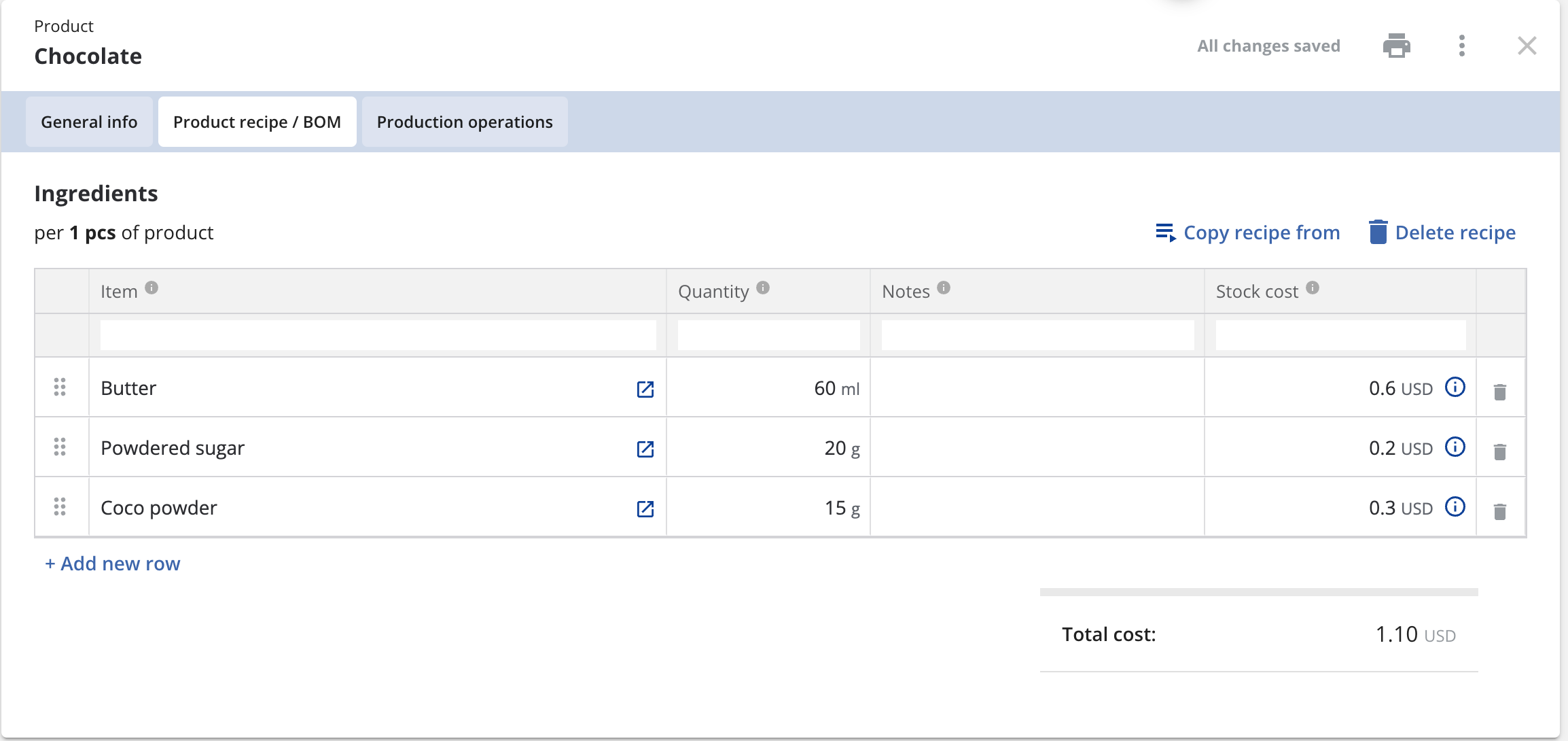This screenshot has height=741, width=1568.
Task: Delete the Coco powder ingredient row
Action: (x=1500, y=511)
